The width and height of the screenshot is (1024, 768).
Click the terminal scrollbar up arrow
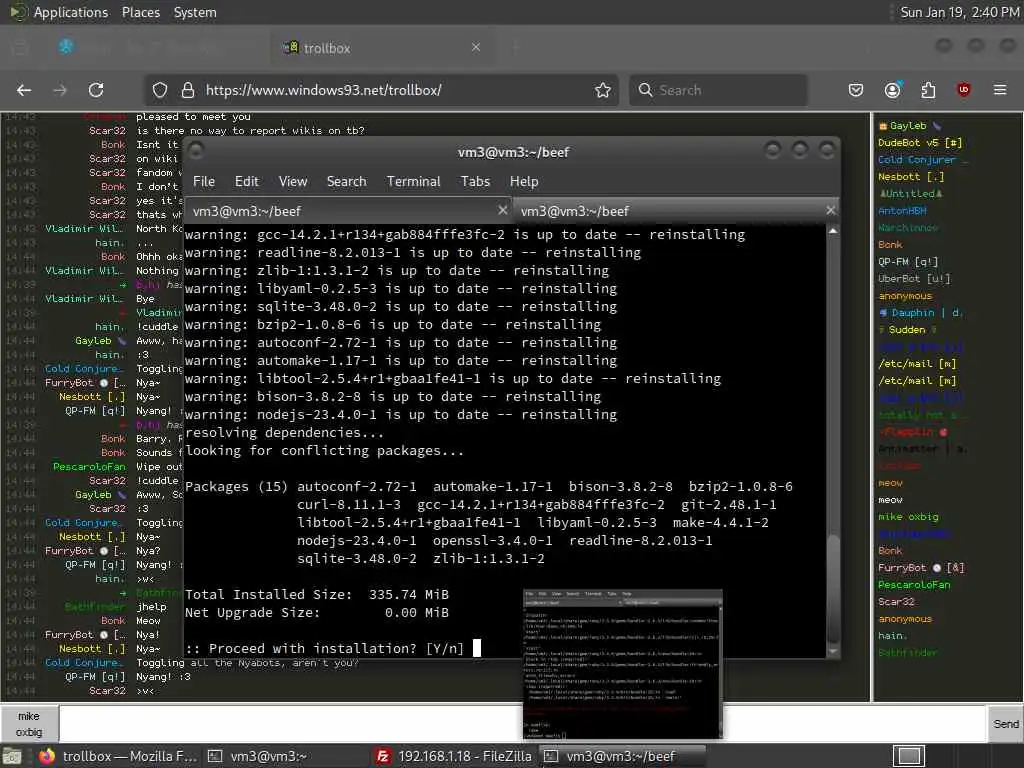point(833,231)
